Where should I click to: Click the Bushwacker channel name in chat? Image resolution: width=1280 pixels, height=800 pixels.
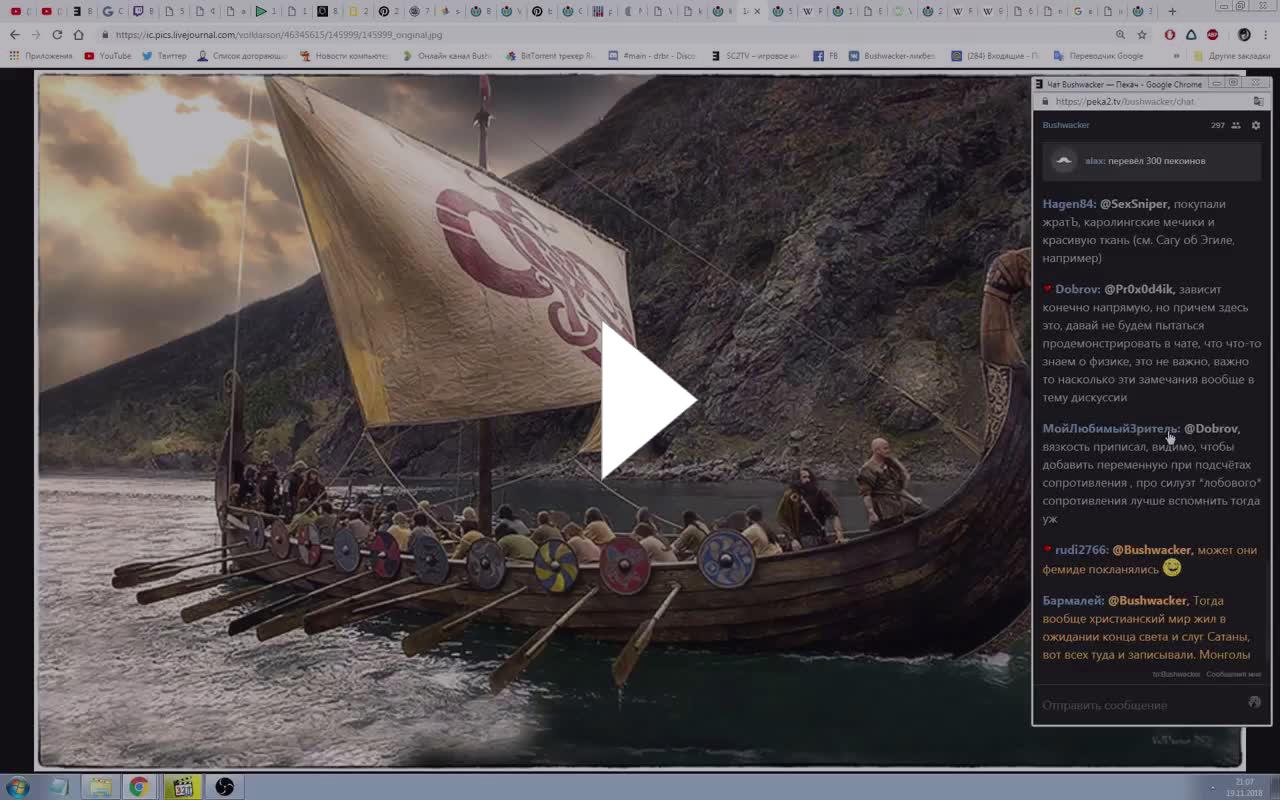(x=1066, y=125)
